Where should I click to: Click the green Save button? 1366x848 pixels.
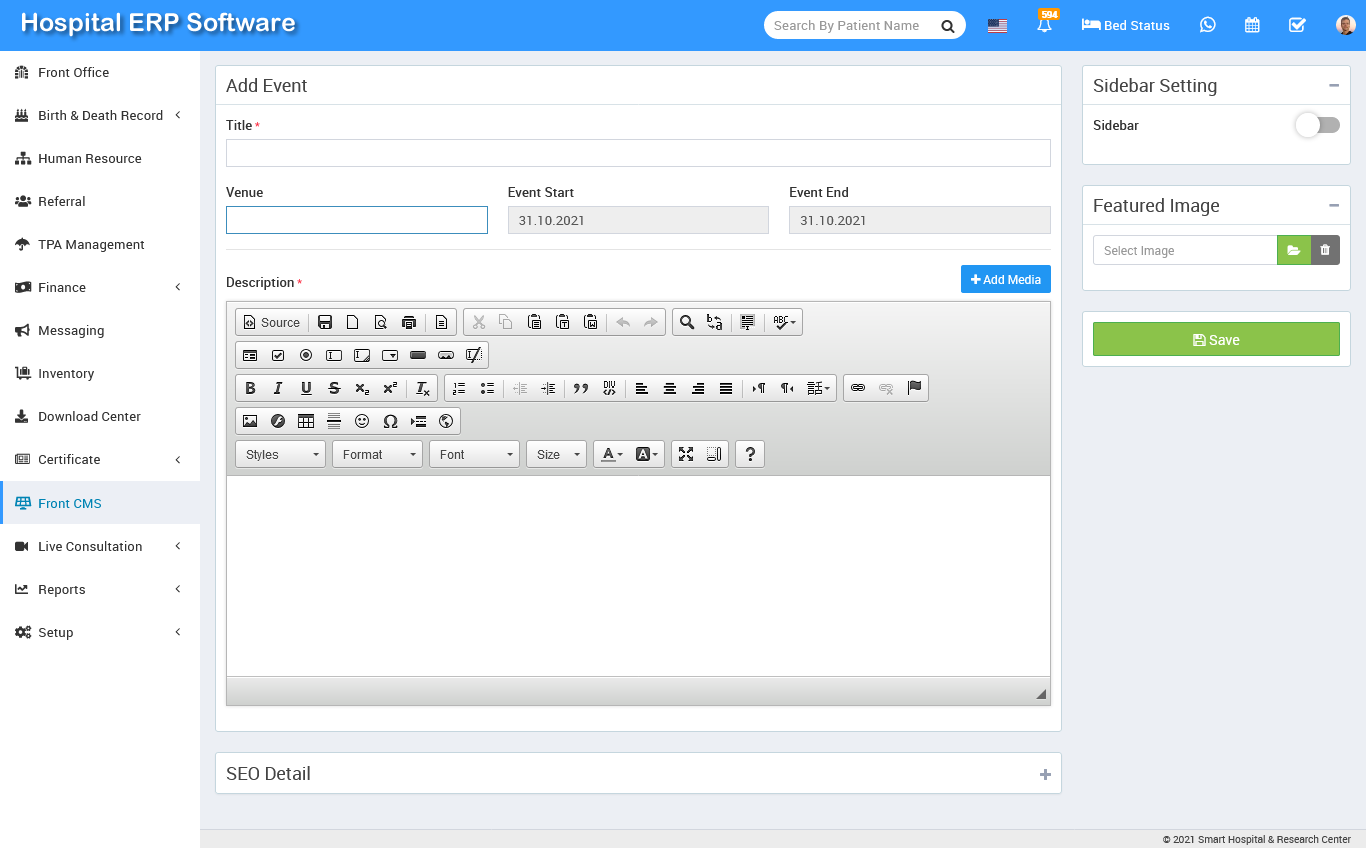pyautogui.click(x=1215, y=339)
